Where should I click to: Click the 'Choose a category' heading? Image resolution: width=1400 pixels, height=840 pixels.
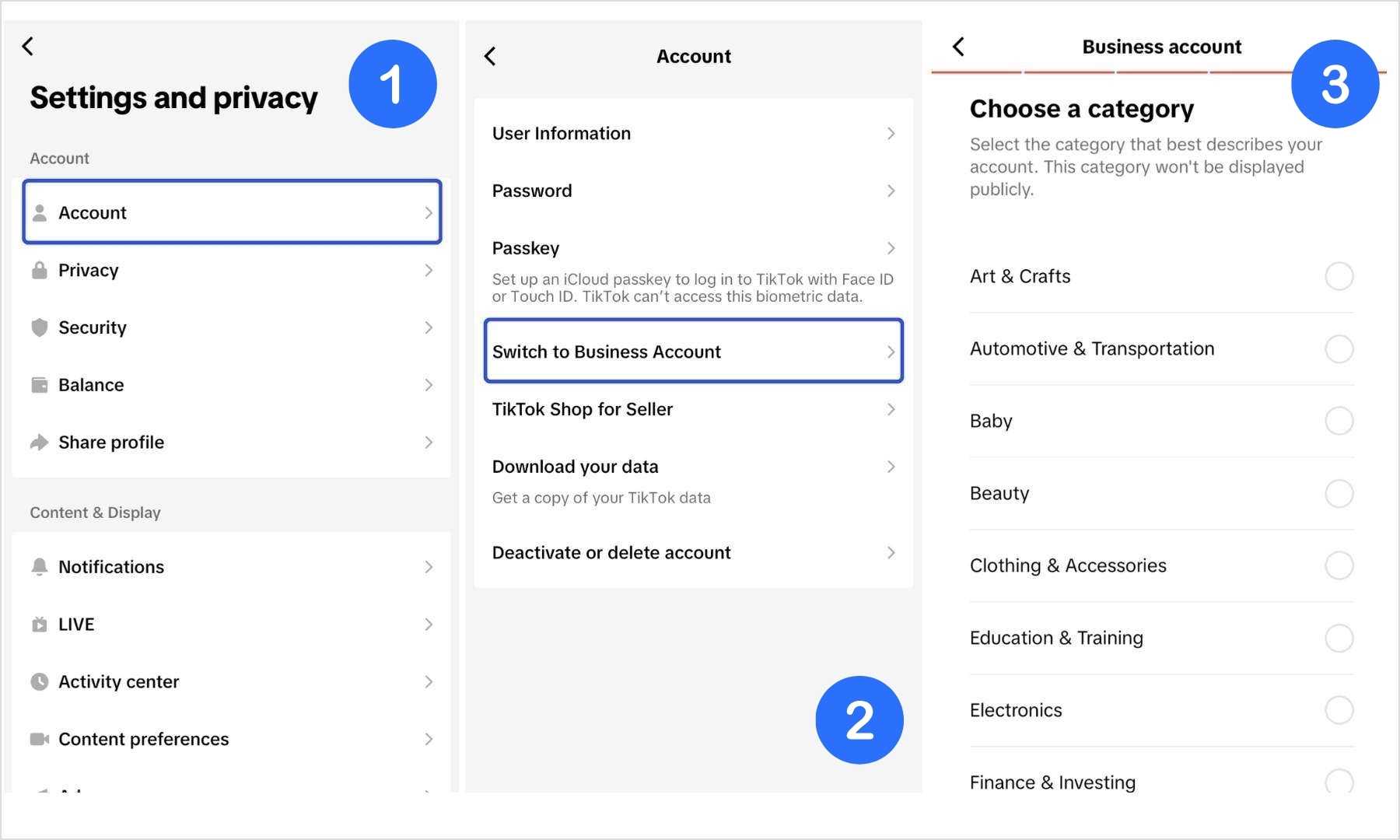(1082, 109)
